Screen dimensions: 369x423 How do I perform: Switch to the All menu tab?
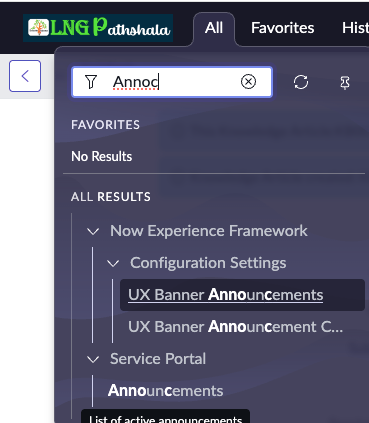(214, 28)
